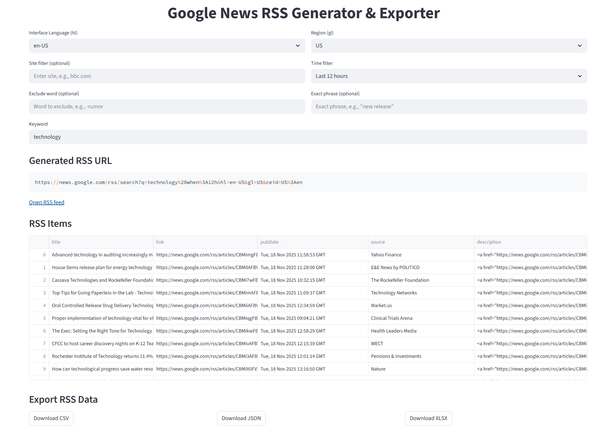The height and width of the screenshot is (438, 616).
Task: Select the Yahoo Finance source cell
Action: coord(419,255)
